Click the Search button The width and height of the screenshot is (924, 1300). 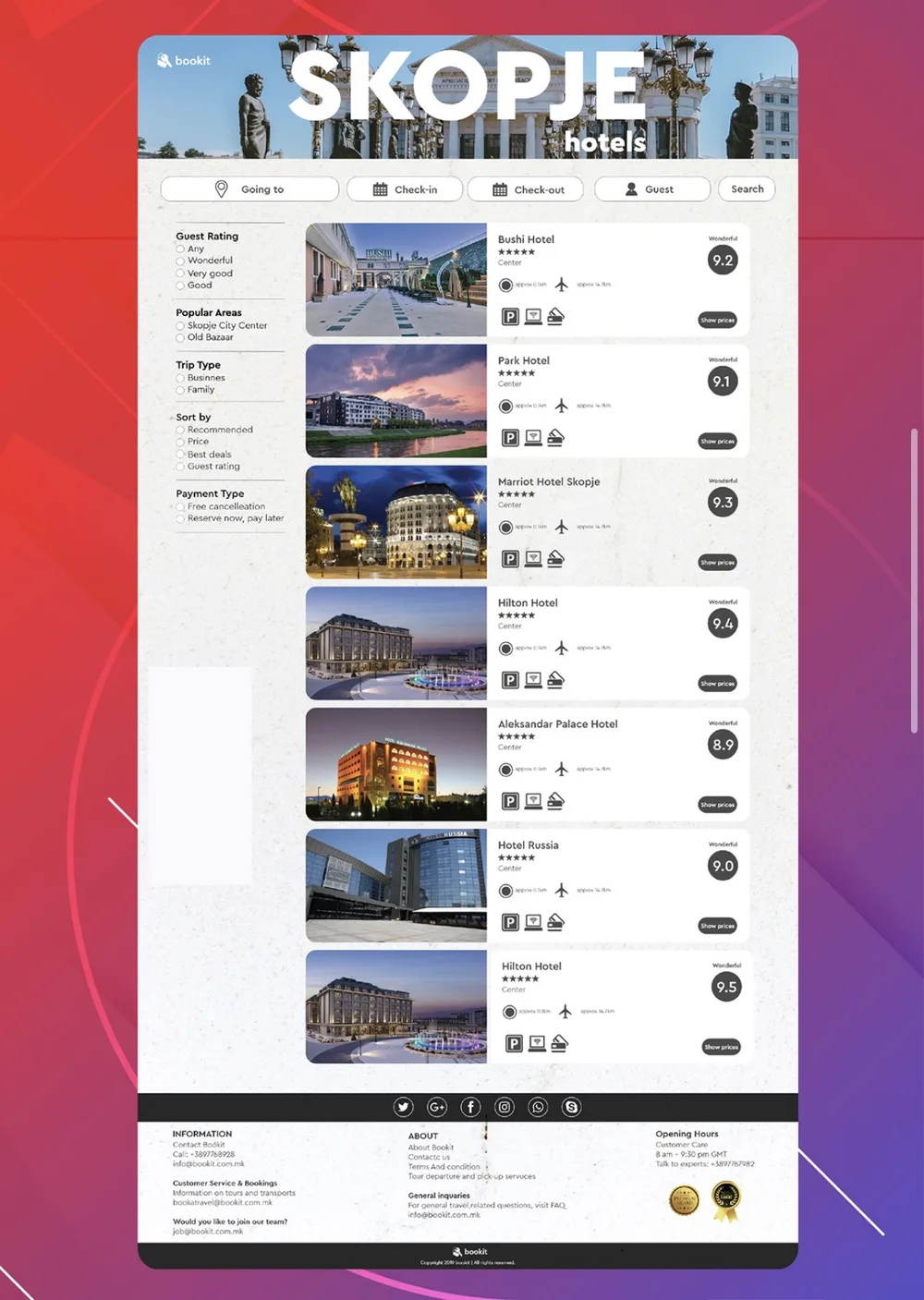(747, 189)
